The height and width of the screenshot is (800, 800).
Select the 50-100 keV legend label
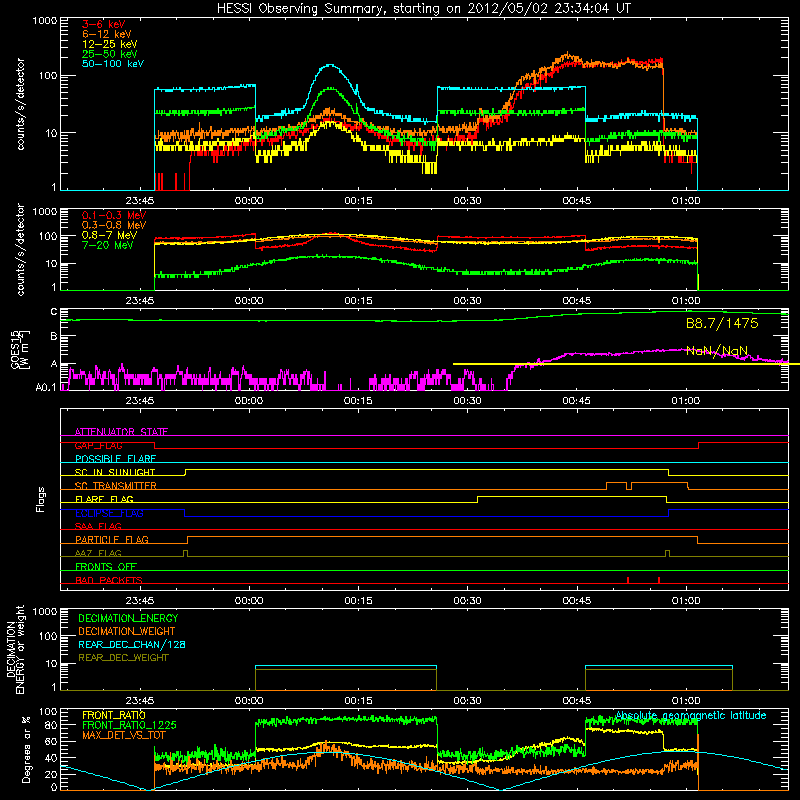point(113,64)
